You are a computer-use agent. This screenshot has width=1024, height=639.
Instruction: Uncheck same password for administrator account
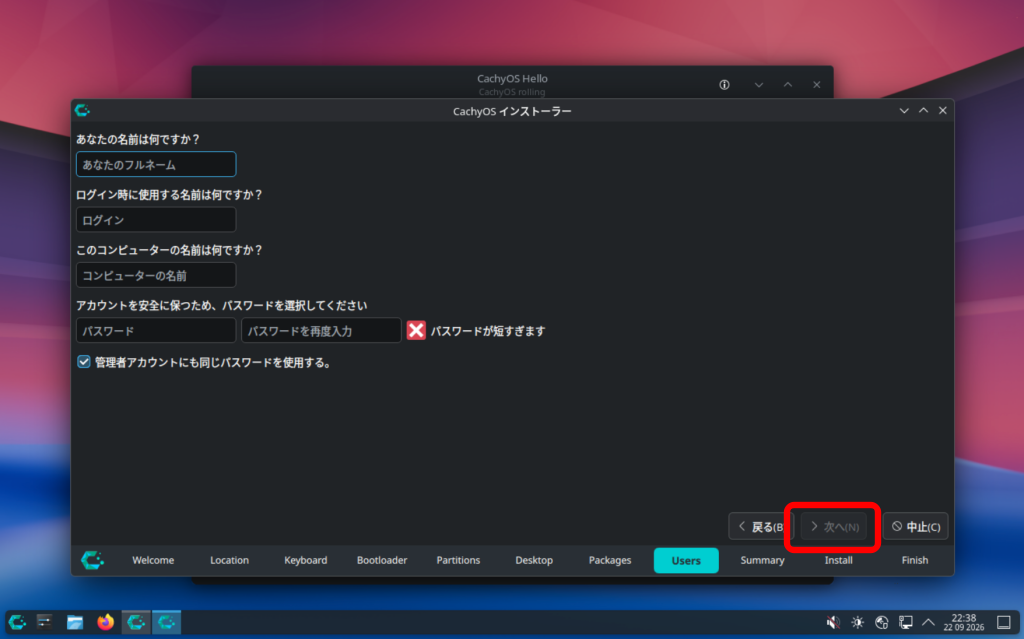pyautogui.click(x=84, y=362)
